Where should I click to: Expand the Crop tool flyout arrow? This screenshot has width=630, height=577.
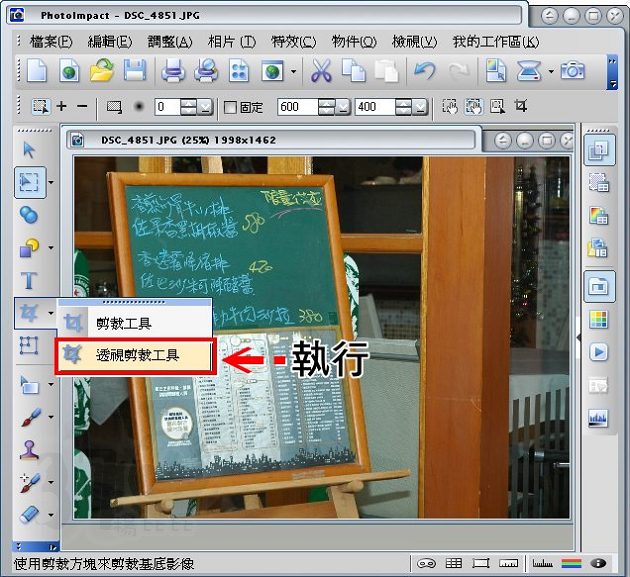point(51,313)
